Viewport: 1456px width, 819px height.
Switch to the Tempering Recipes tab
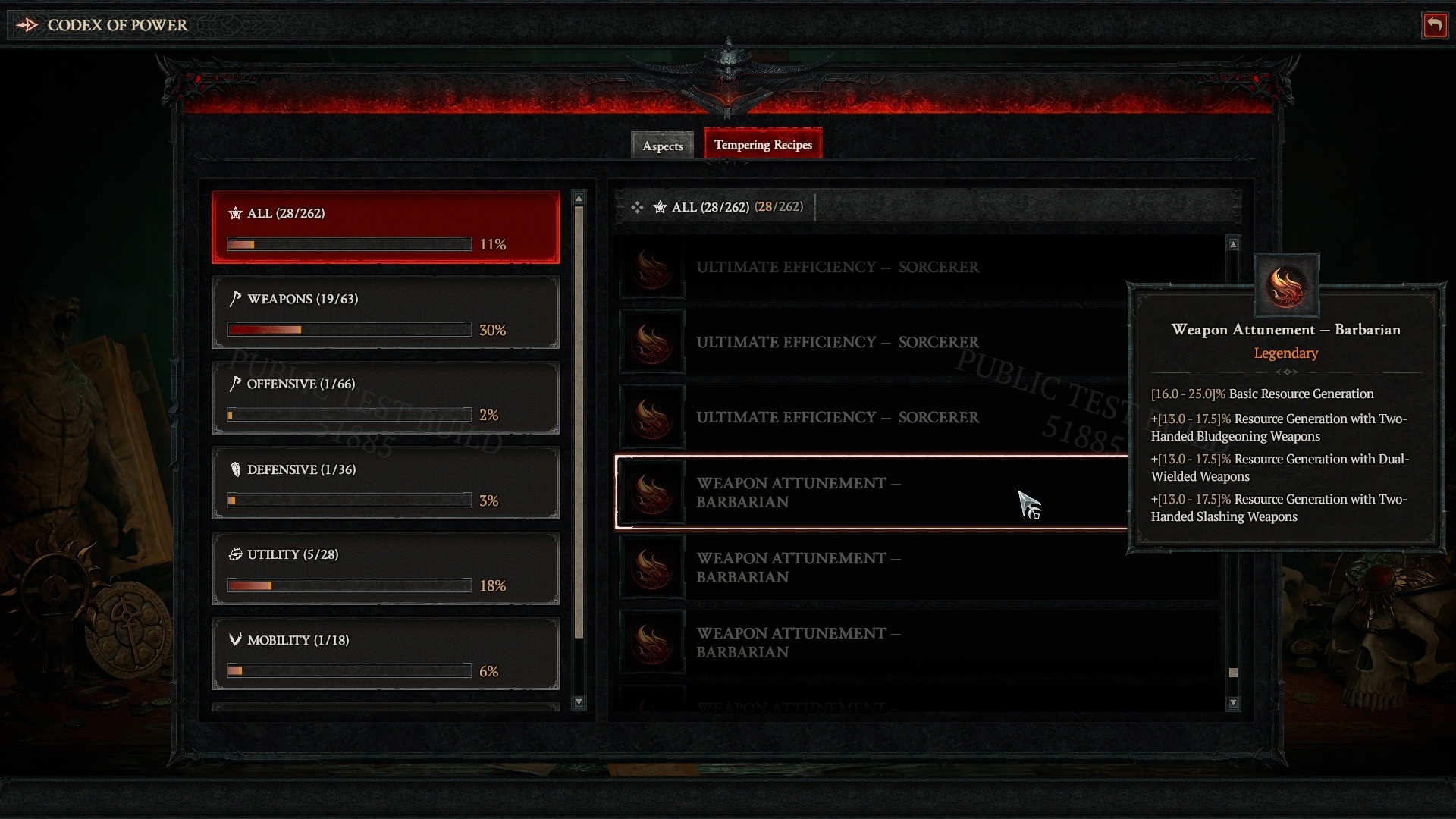761,145
